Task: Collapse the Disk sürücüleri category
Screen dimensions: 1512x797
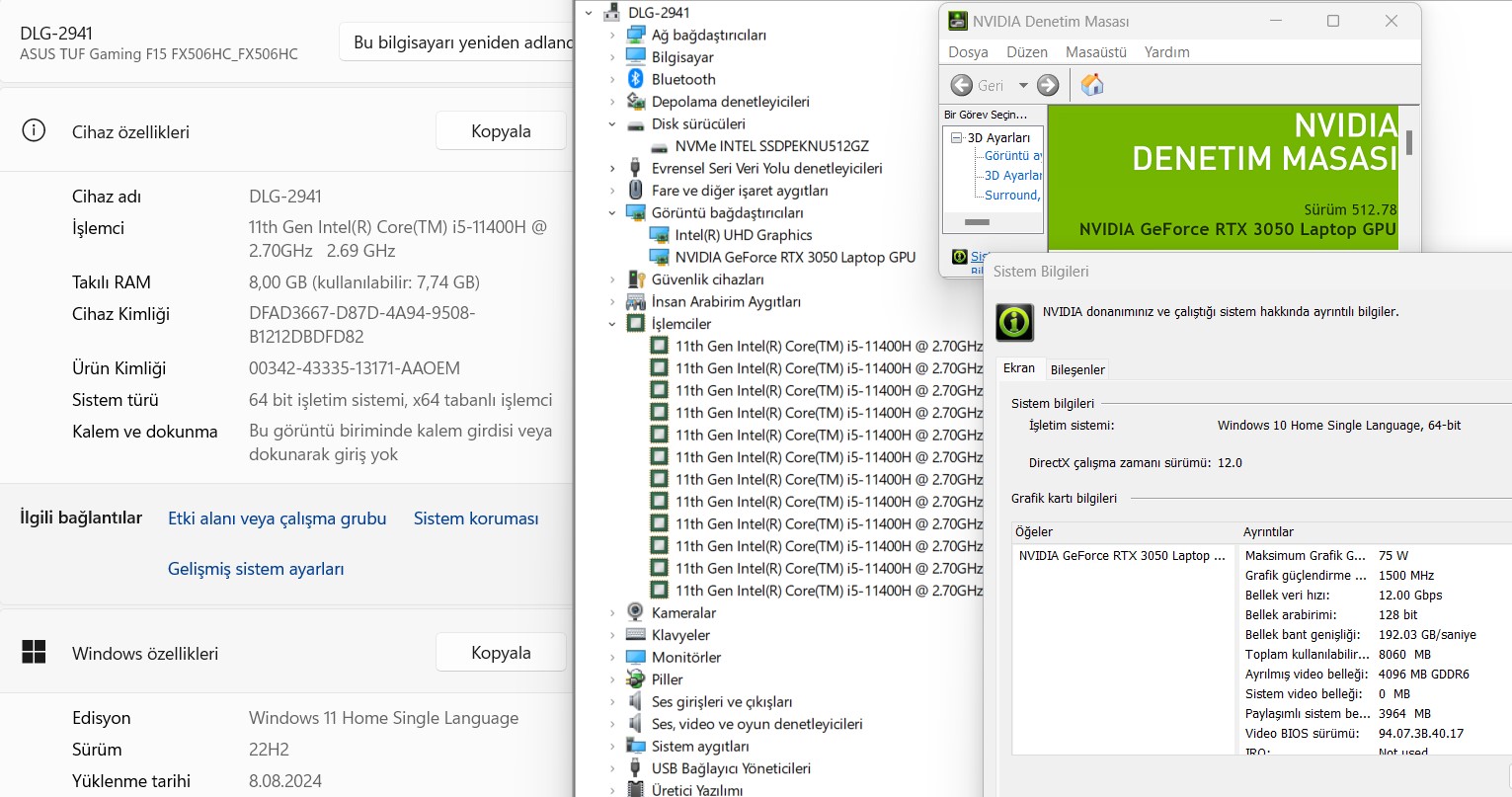Action: coord(612,124)
